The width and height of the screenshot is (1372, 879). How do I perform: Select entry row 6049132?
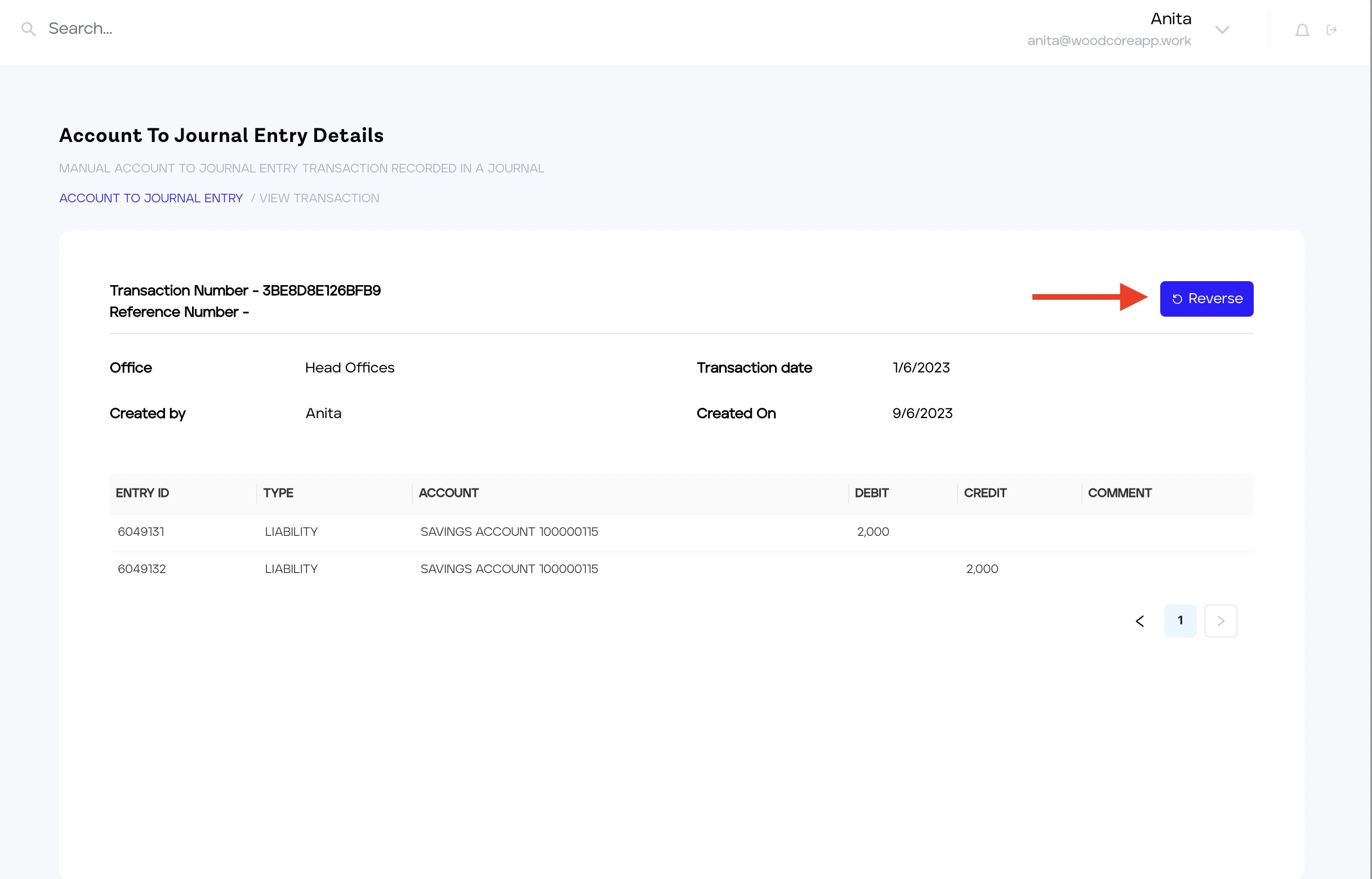(x=141, y=569)
